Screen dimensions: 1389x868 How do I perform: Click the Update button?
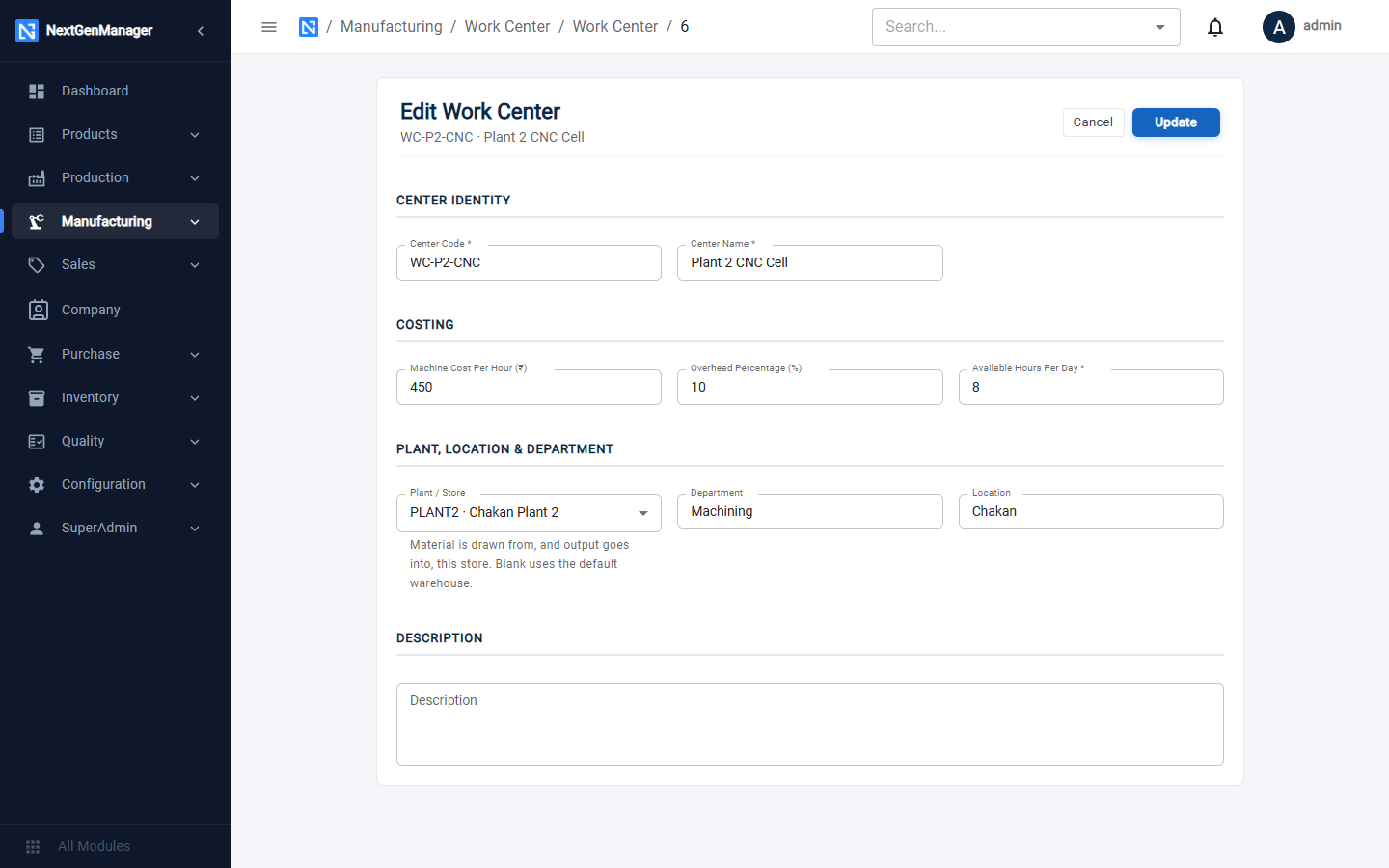pyautogui.click(x=1176, y=122)
